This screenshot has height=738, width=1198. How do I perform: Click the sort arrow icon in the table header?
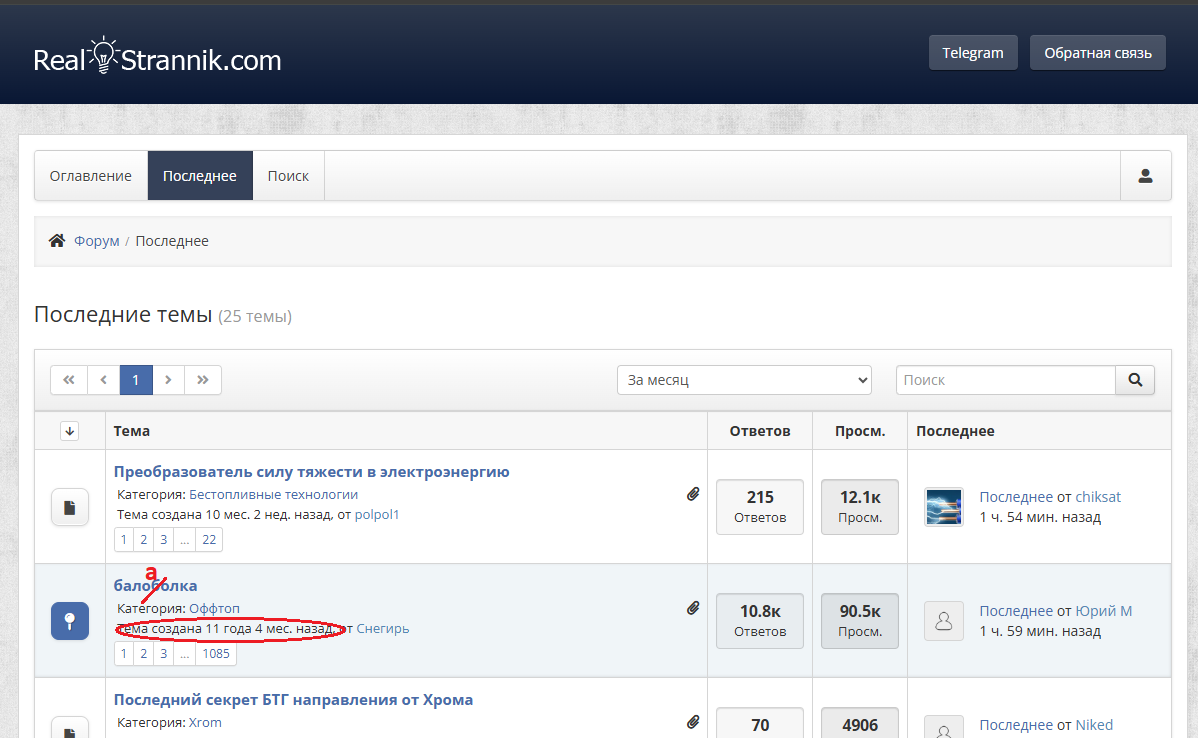[70, 431]
